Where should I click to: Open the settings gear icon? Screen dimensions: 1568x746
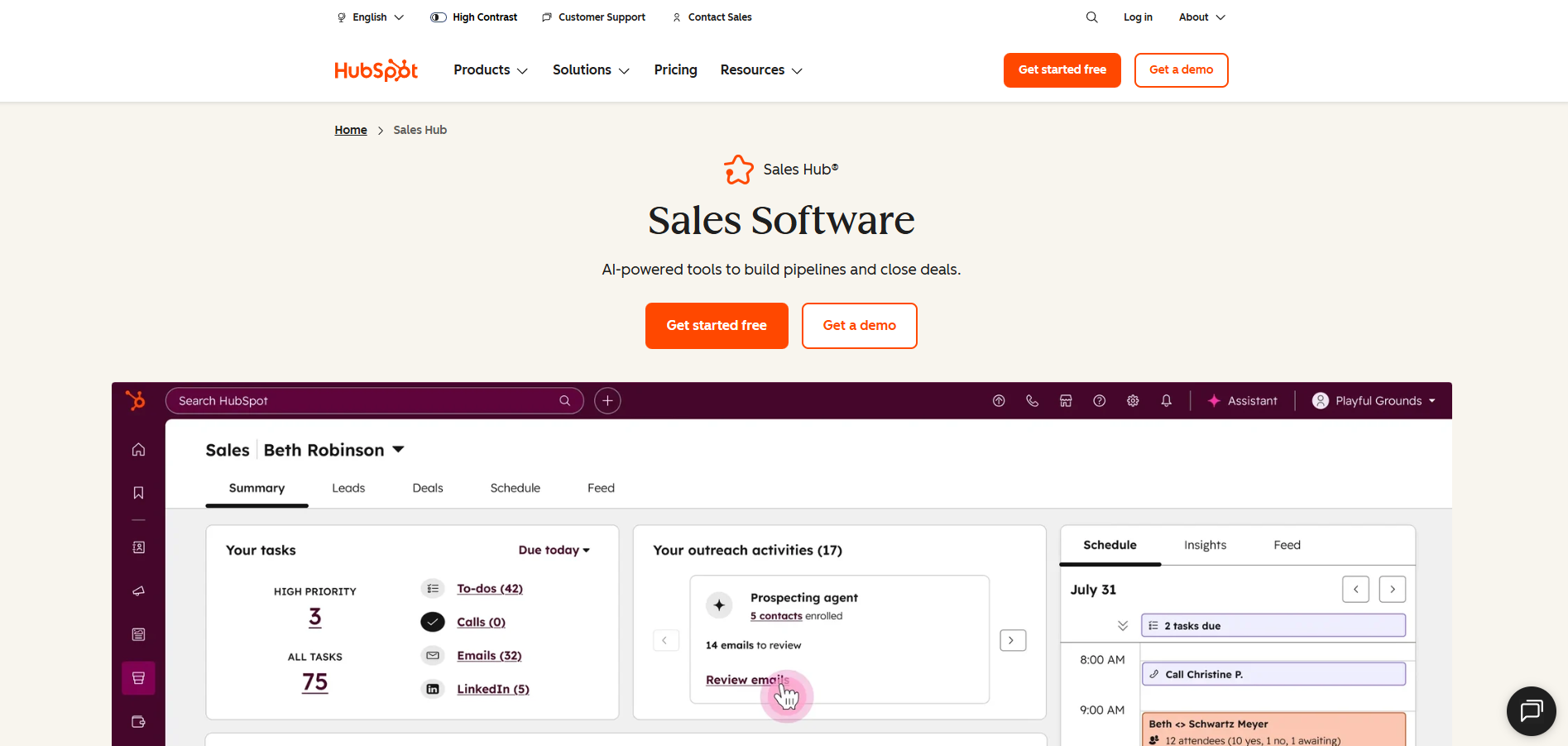tap(1133, 401)
